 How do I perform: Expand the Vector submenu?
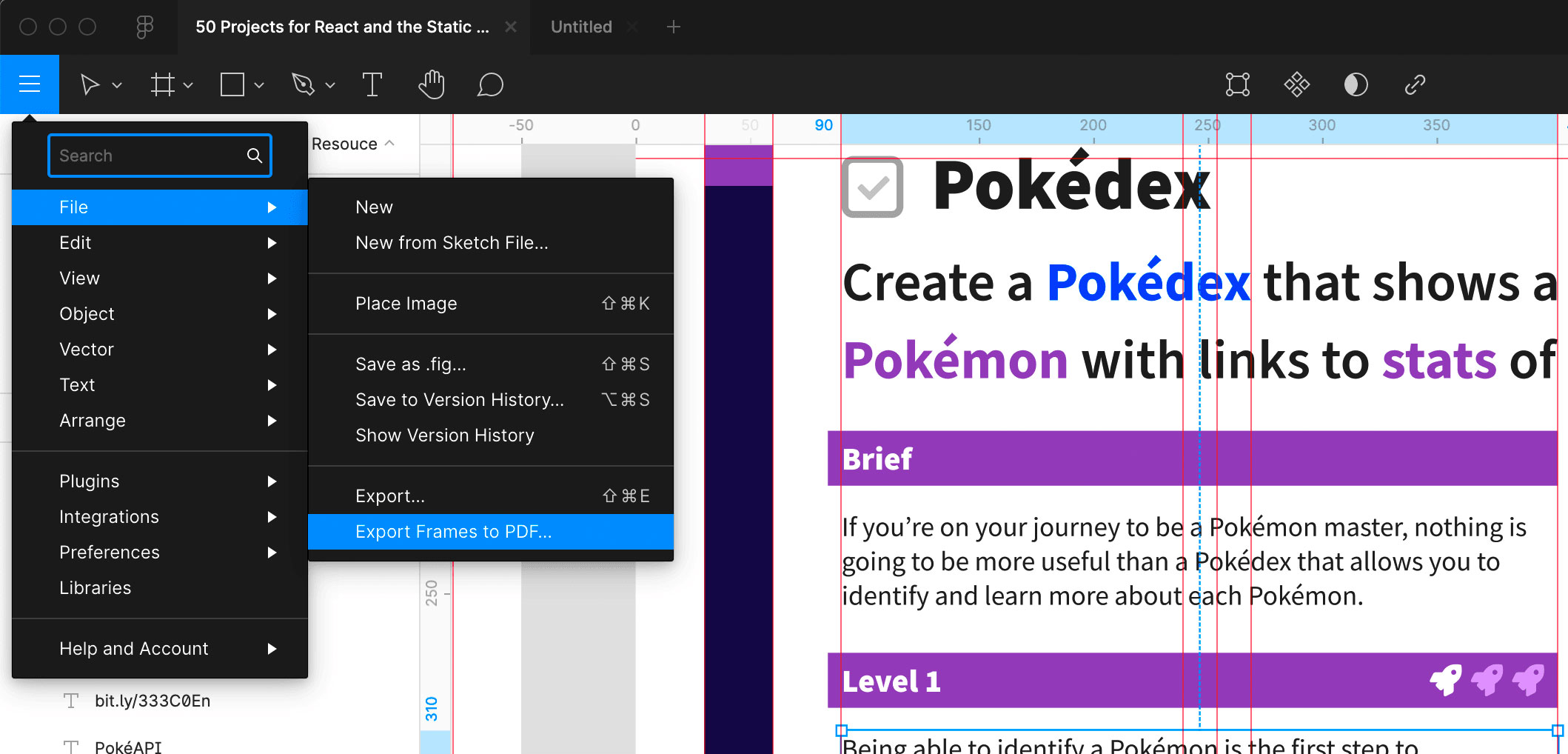(x=160, y=350)
